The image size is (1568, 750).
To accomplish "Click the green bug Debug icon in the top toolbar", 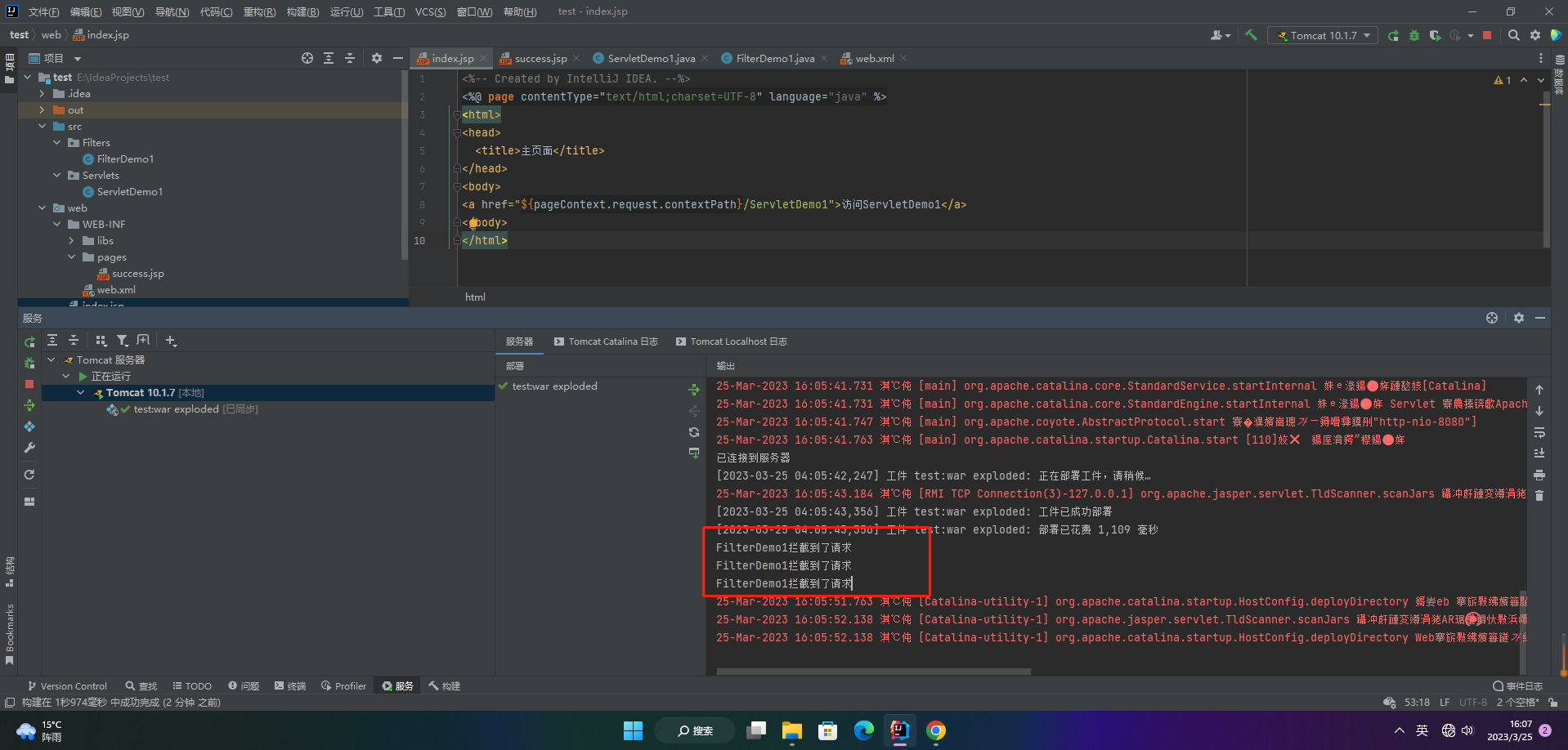I will [1414, 35].
